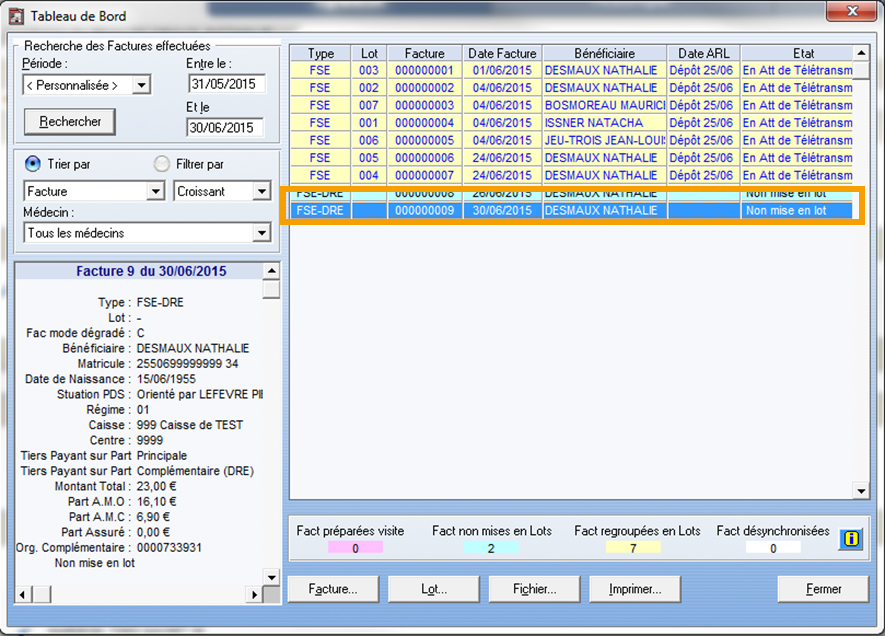Image resolution: width=885 pixels, height=636 pixels.
Task: Click the Non mise en lot cell of invoice 000000009
Action: [x=797, y=210]
